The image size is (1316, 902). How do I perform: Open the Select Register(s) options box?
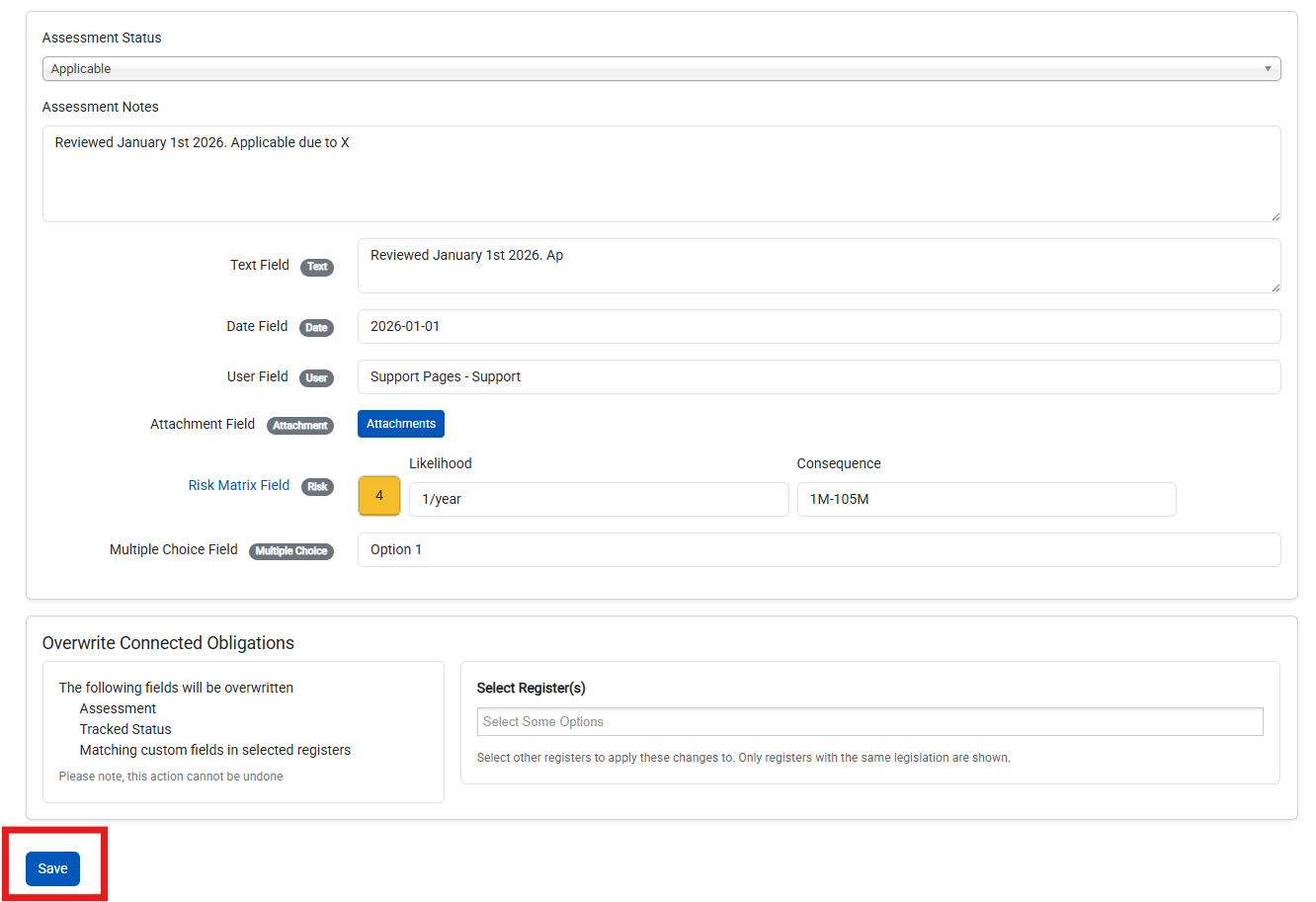869,722
